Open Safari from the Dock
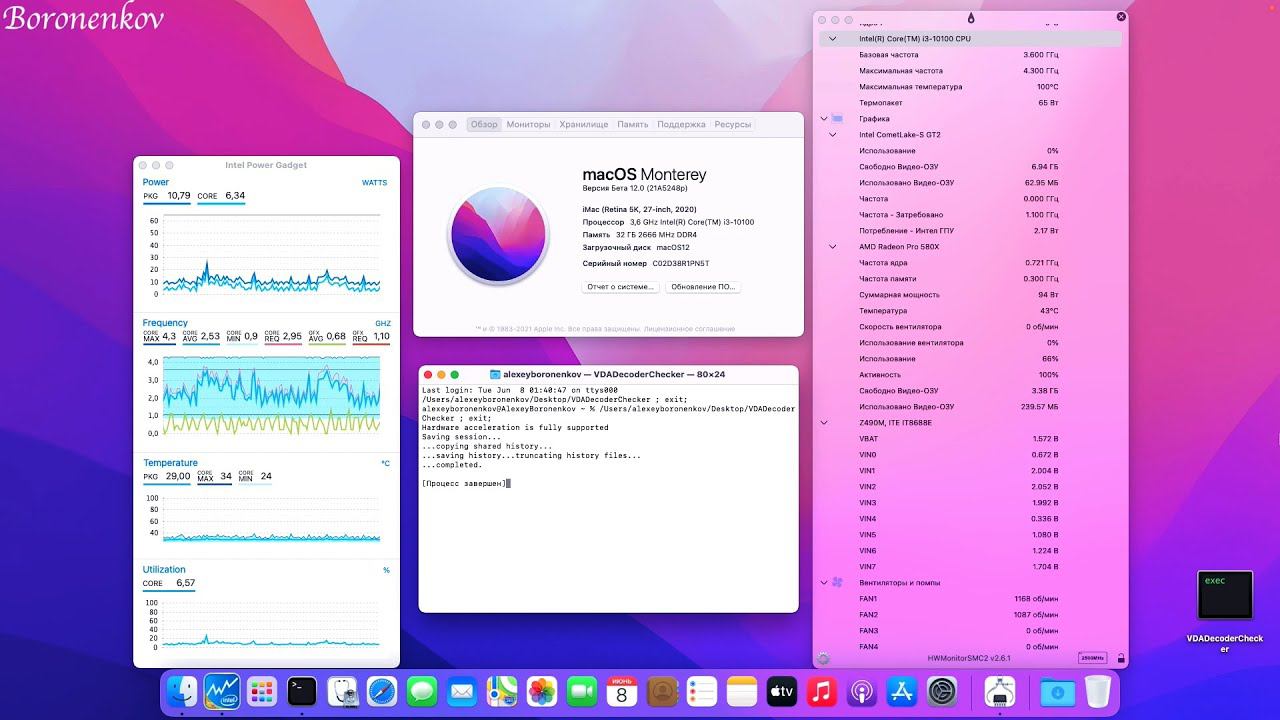The height and width of the screenshot is (720, 1280). [x=381, y=691]
